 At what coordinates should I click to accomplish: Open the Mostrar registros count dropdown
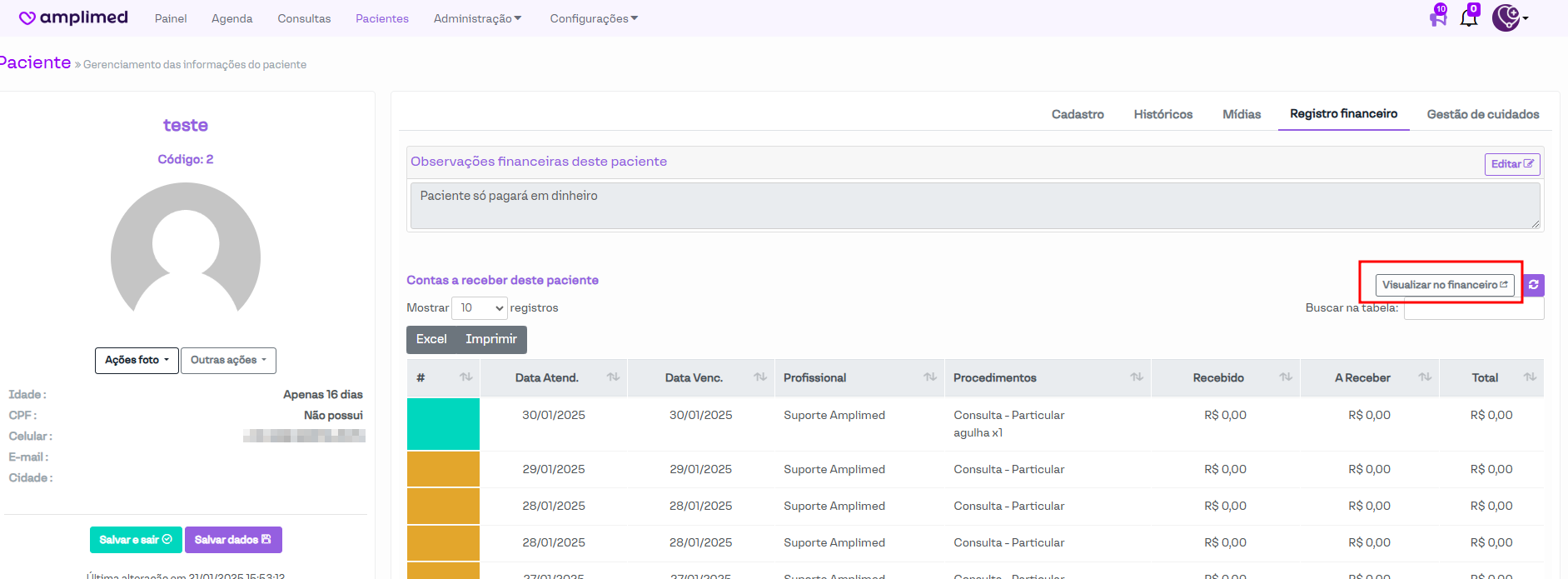tap(480, 308)
